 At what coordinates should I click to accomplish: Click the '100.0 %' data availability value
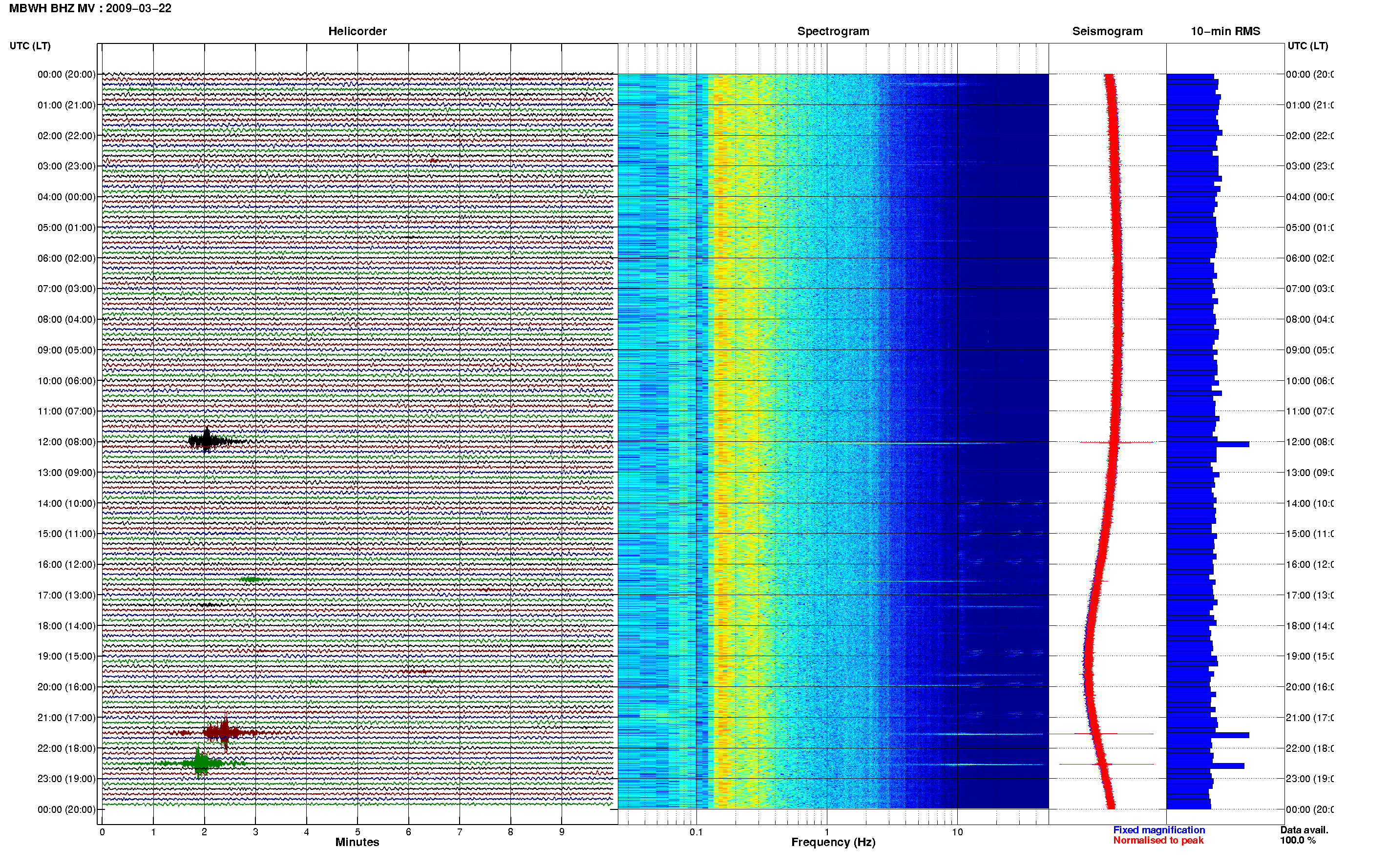pyautogui.click(x=1298, y=841)
